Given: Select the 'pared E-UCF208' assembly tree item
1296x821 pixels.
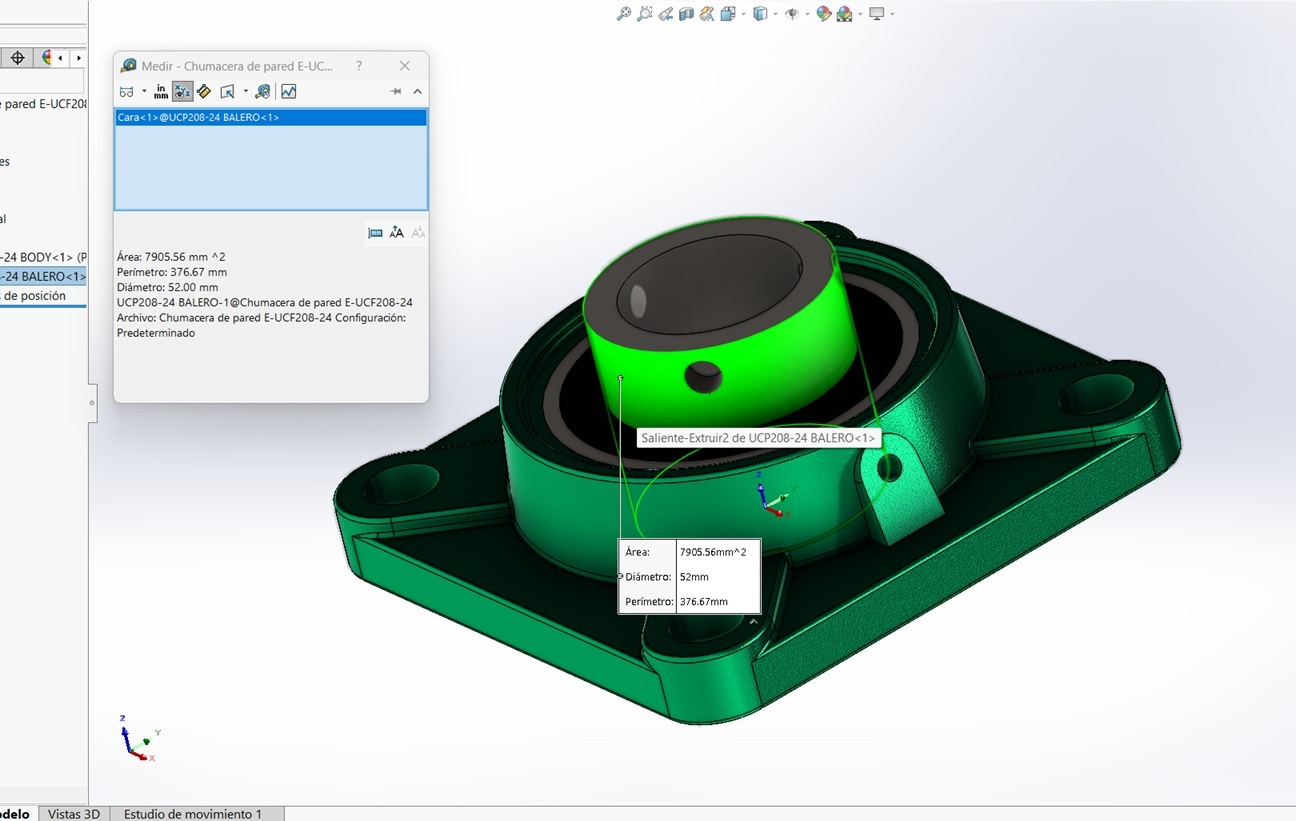Looking at the screenshot, I should point(44,104).
